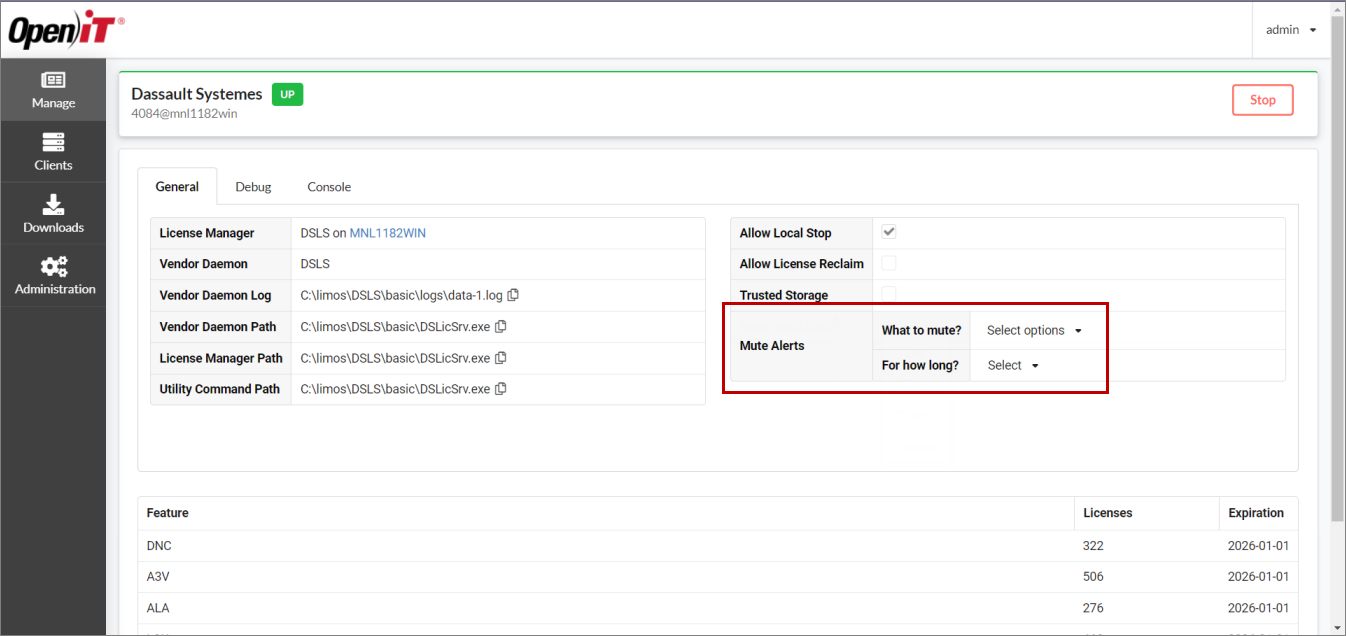Click the DNC expiration date 2026-01-01
The width and height of the screenshot is (1346, 636).
point(1258,546)
